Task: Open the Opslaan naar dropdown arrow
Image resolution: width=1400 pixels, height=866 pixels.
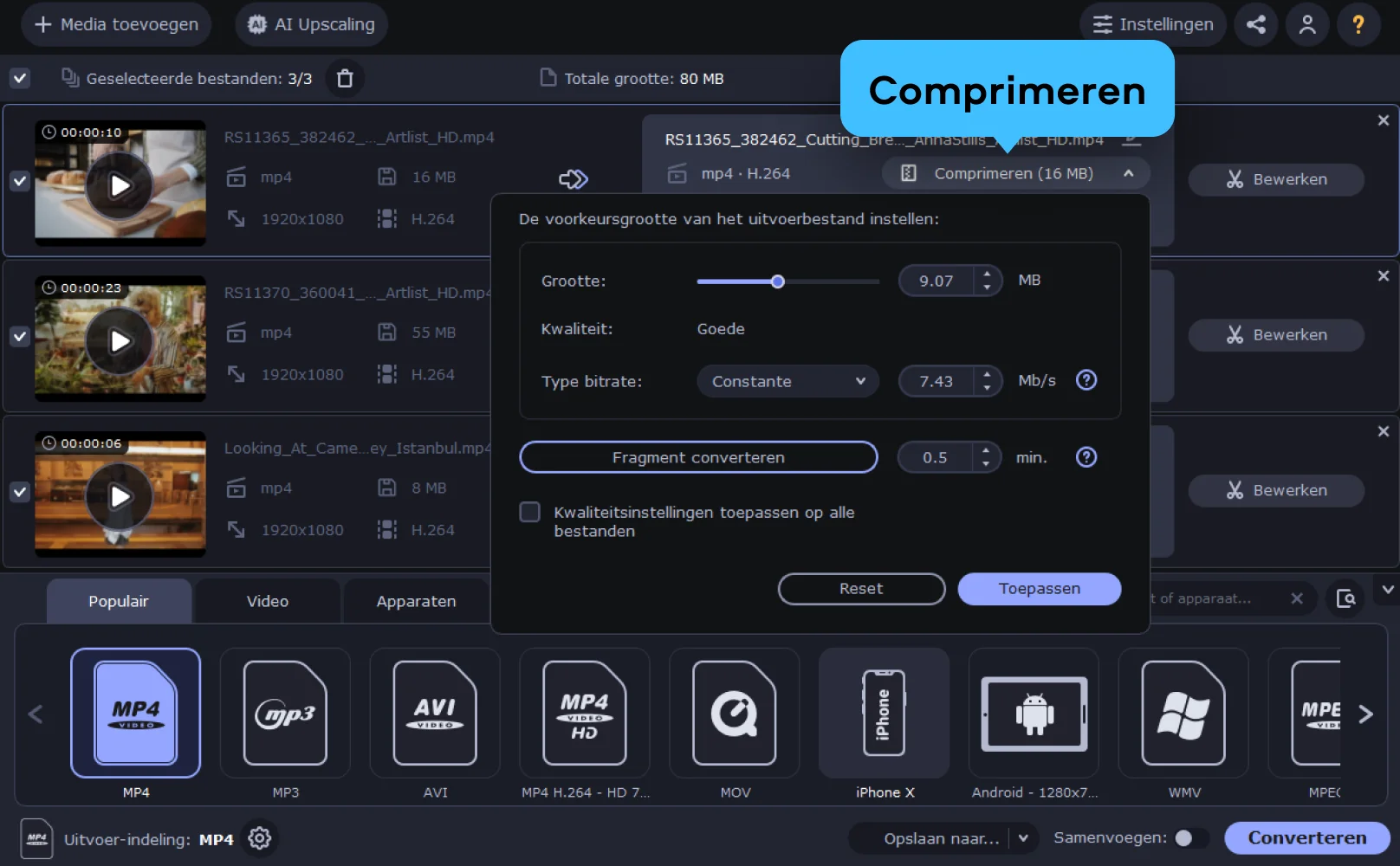Action: tap(1023, 837)
